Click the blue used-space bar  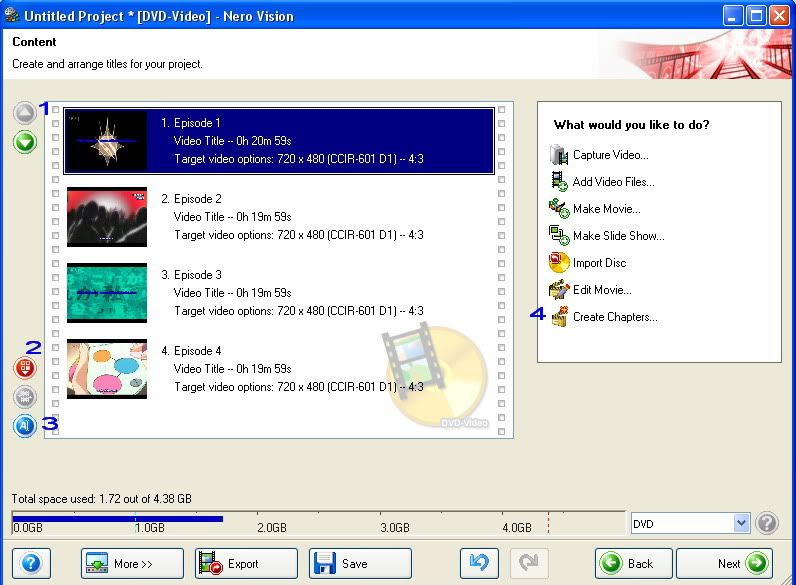(118, 519)
